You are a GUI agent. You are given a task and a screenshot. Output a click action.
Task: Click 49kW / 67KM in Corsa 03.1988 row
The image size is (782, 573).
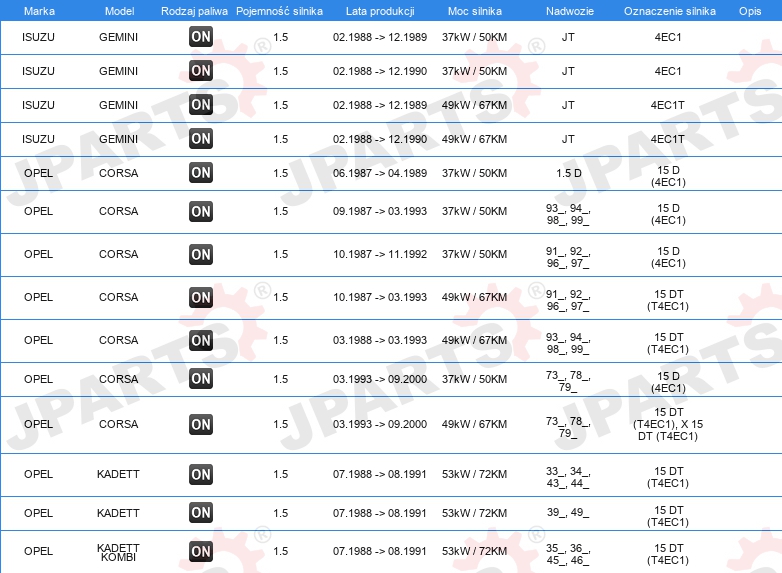coord(474,340)
